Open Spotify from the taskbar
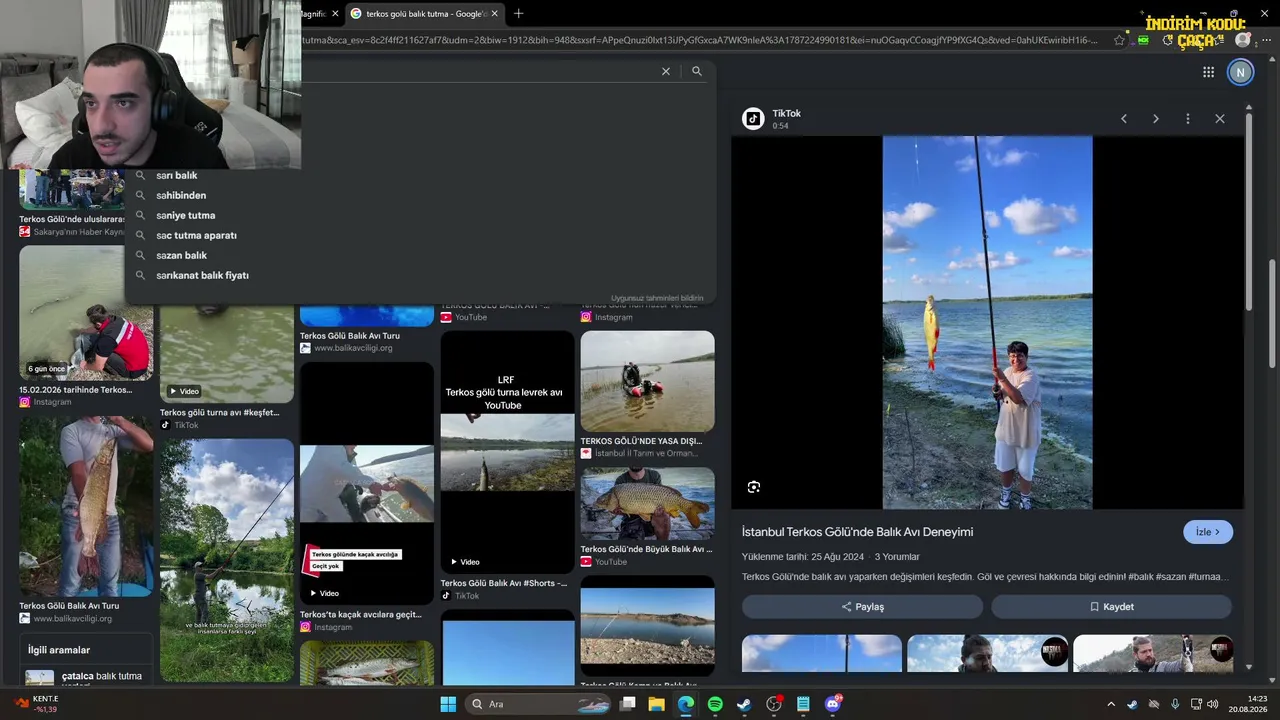 coord(715,704)
